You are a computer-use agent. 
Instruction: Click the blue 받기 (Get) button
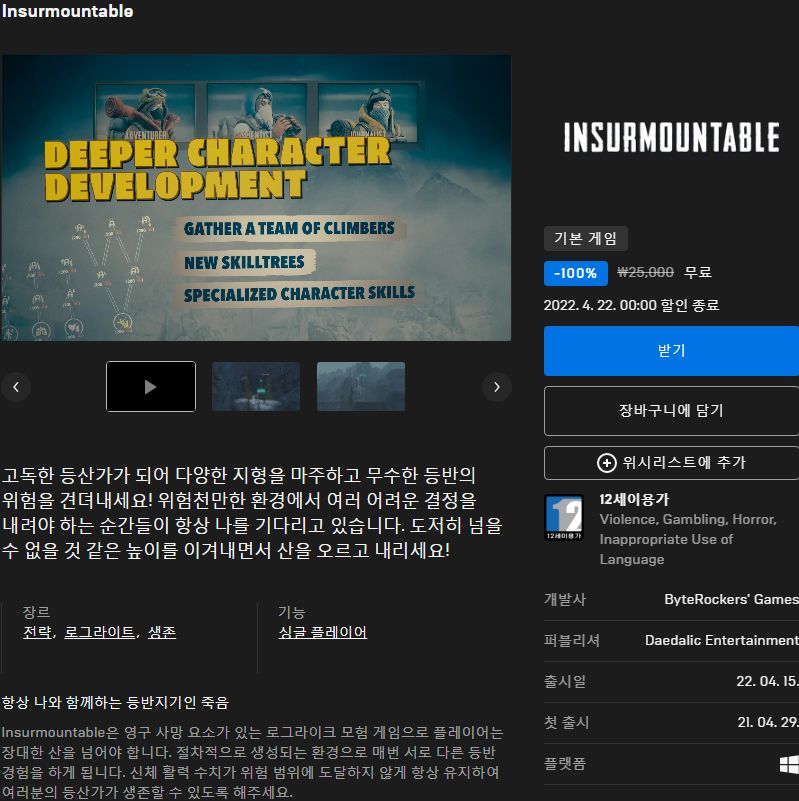coord(671,351)
